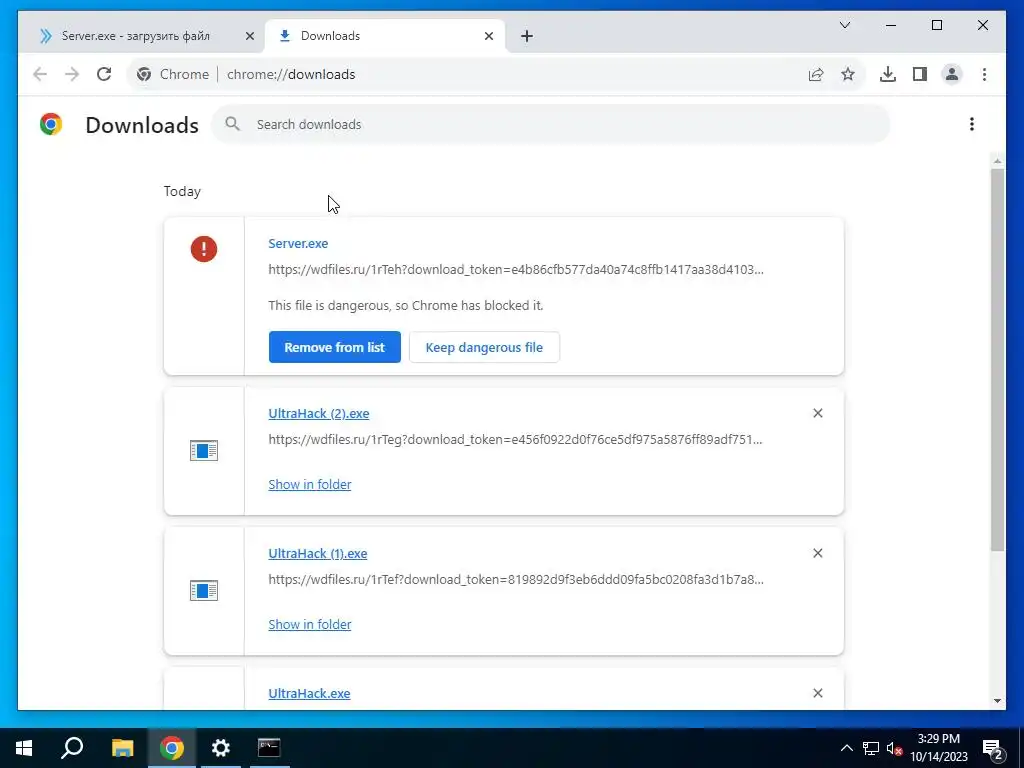Click the browser forward arrow
Viewport: 1024px width, 768px height.
(72, 74)
